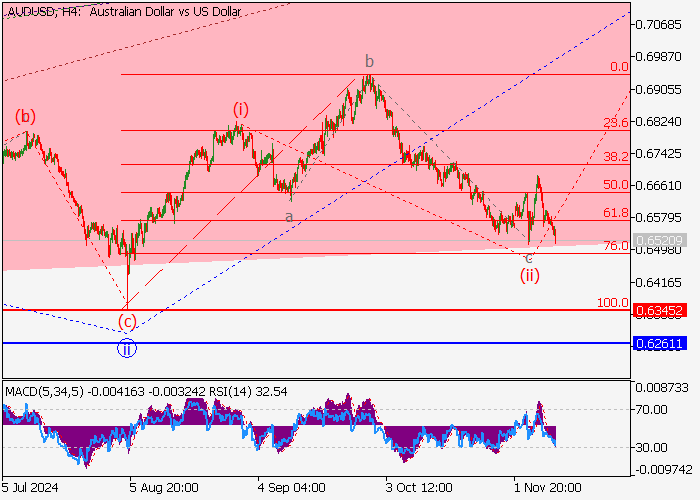This screenshot has height=500, width=700.
Task: Click the thick red horizontal line at 0.63452
Action: coord(317,310)
